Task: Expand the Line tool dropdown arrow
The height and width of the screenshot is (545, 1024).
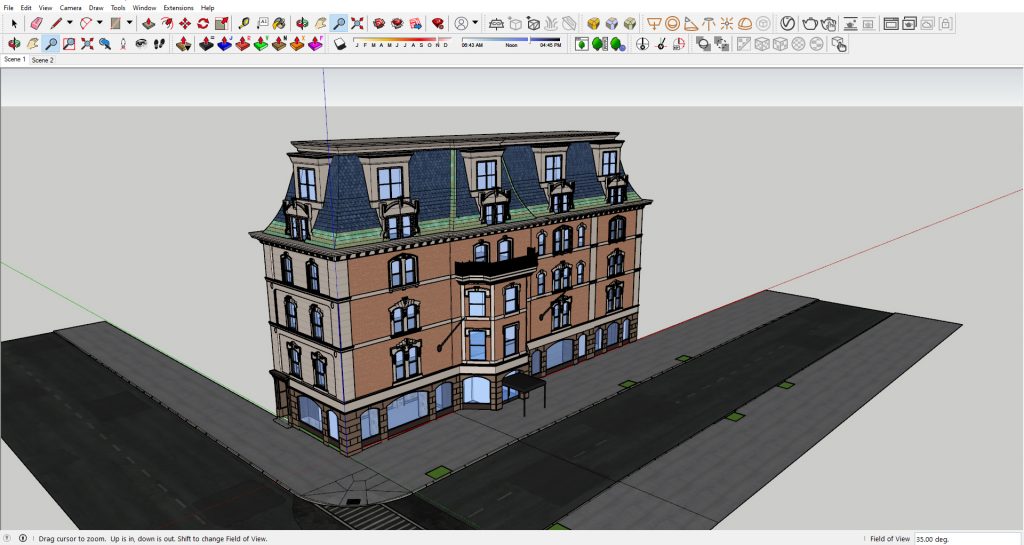Action: click(x=69, y=23)
